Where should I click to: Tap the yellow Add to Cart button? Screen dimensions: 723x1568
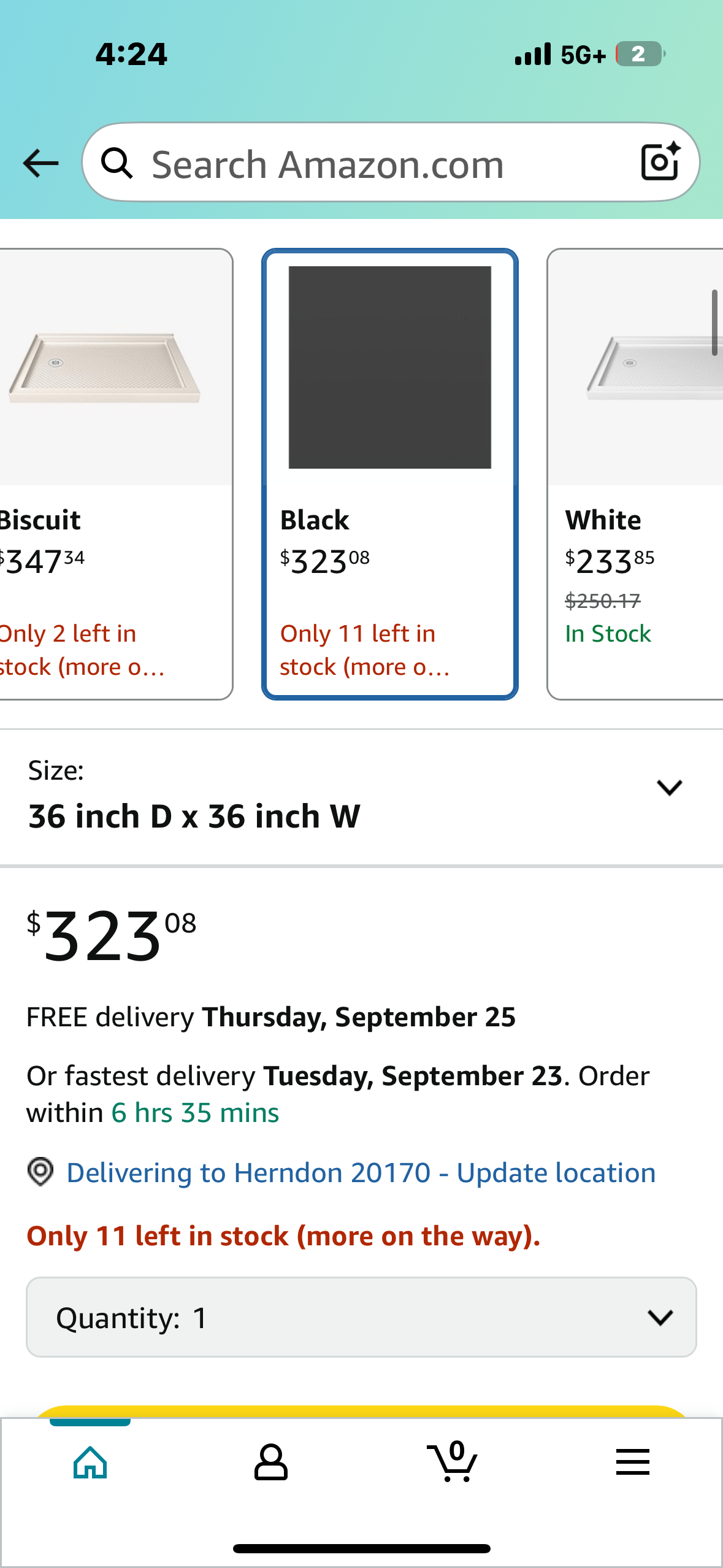(x=361, y=1411)
